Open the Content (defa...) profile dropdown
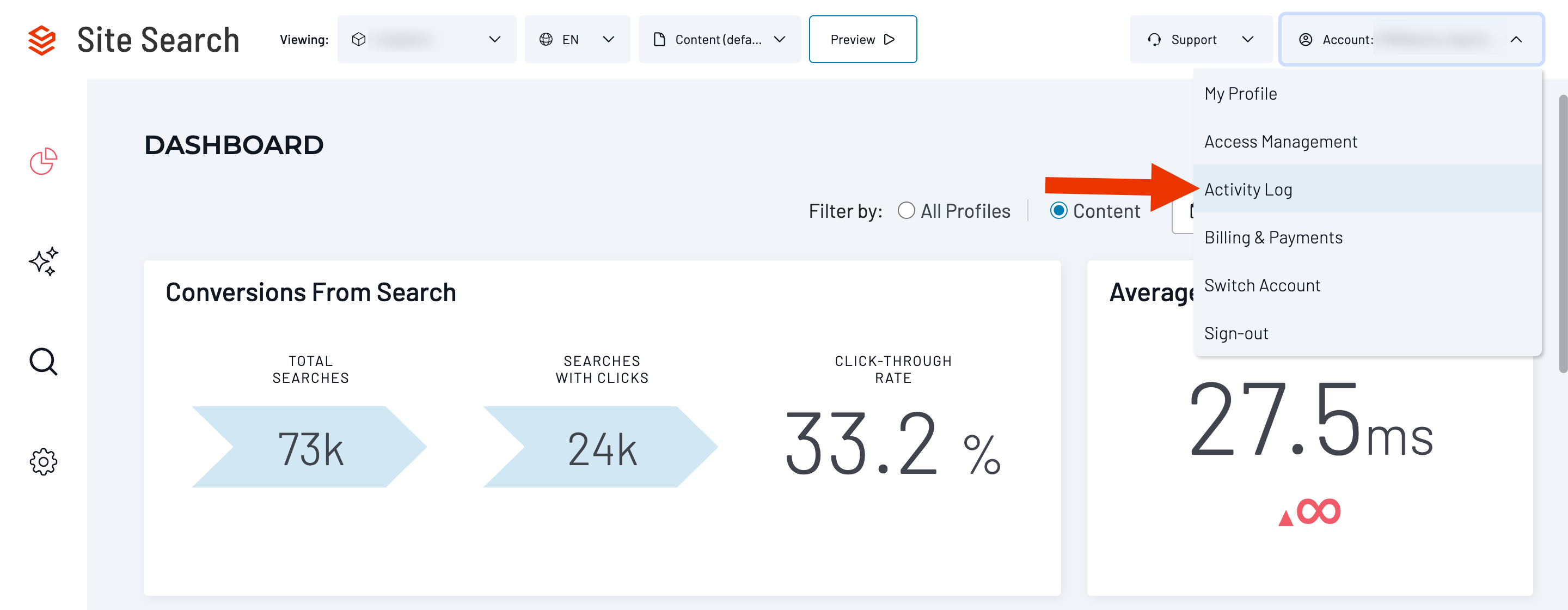This screenshot has height=610, width=1568. [x=719, y=40]
